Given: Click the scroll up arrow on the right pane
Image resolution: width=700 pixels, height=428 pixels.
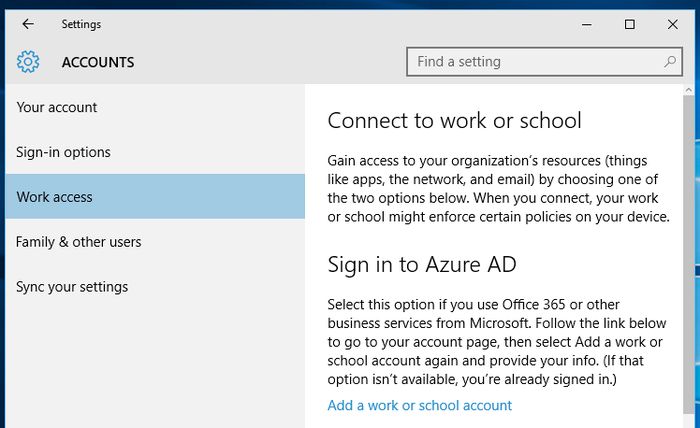Looking at the screenshot, I should [690, 92].
